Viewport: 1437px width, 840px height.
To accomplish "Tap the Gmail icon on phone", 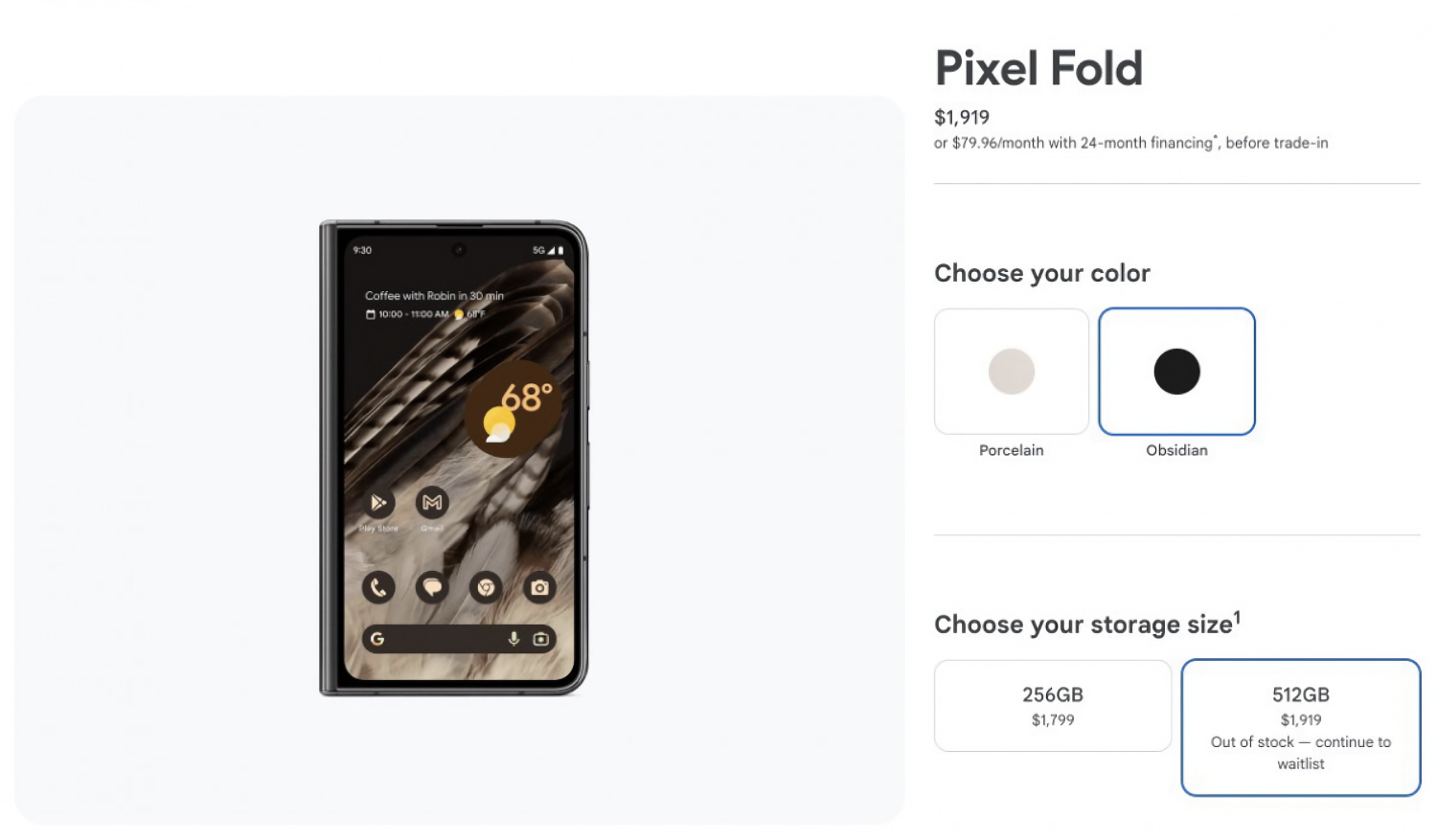I will point(432,502).
